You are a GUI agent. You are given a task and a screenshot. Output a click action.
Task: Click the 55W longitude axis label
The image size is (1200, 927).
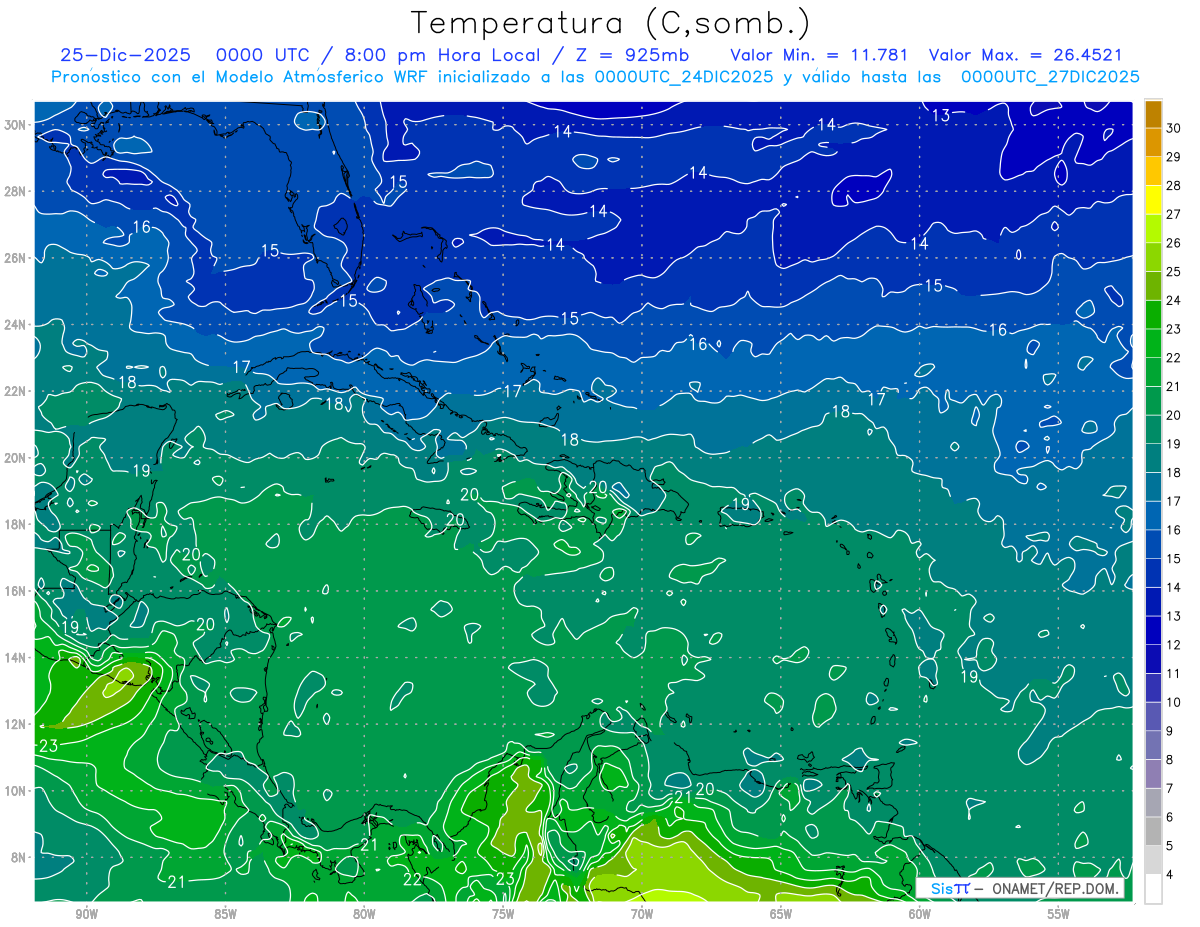(x=1059, y=915)
